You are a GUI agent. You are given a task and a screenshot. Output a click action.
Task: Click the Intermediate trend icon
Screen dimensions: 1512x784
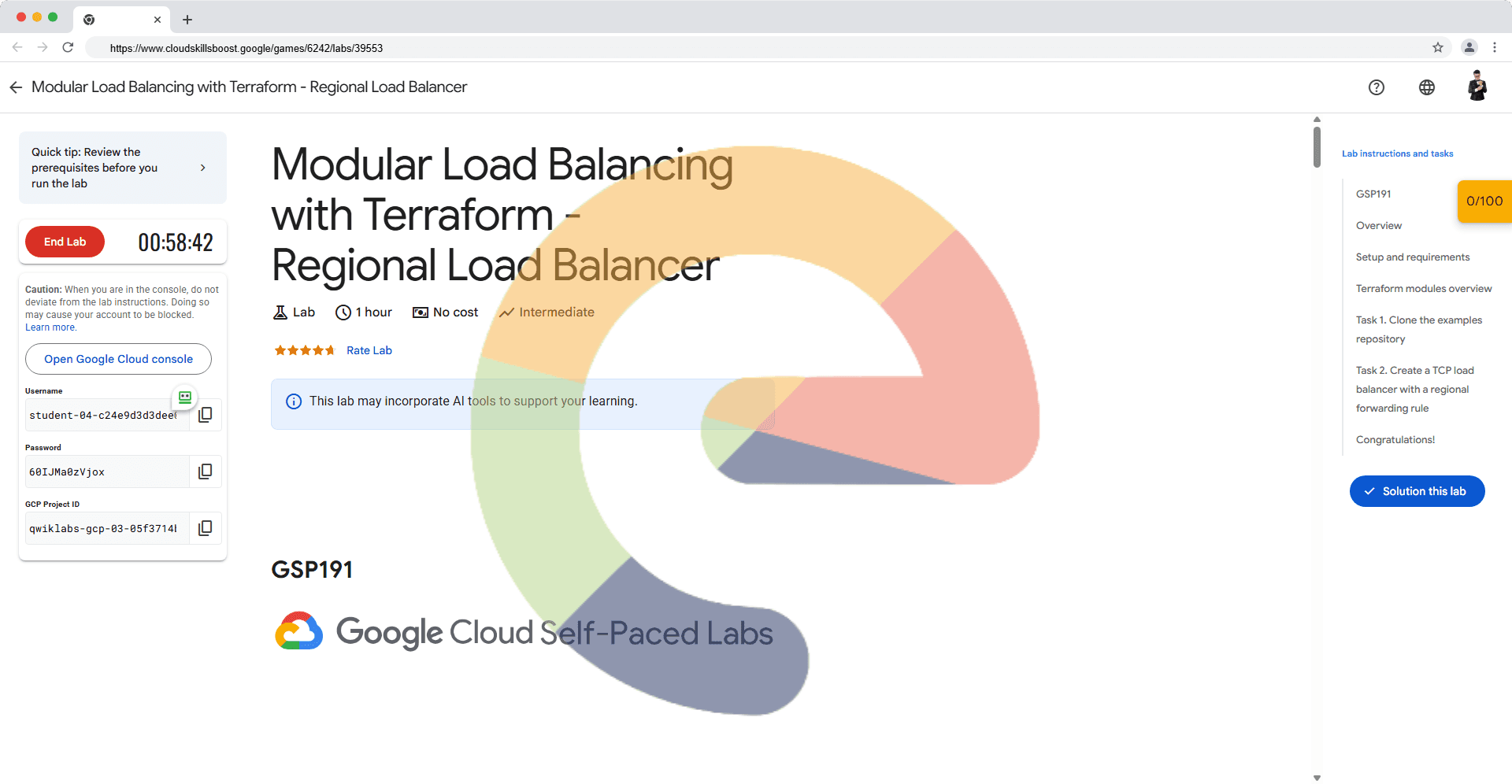[506, 312]
